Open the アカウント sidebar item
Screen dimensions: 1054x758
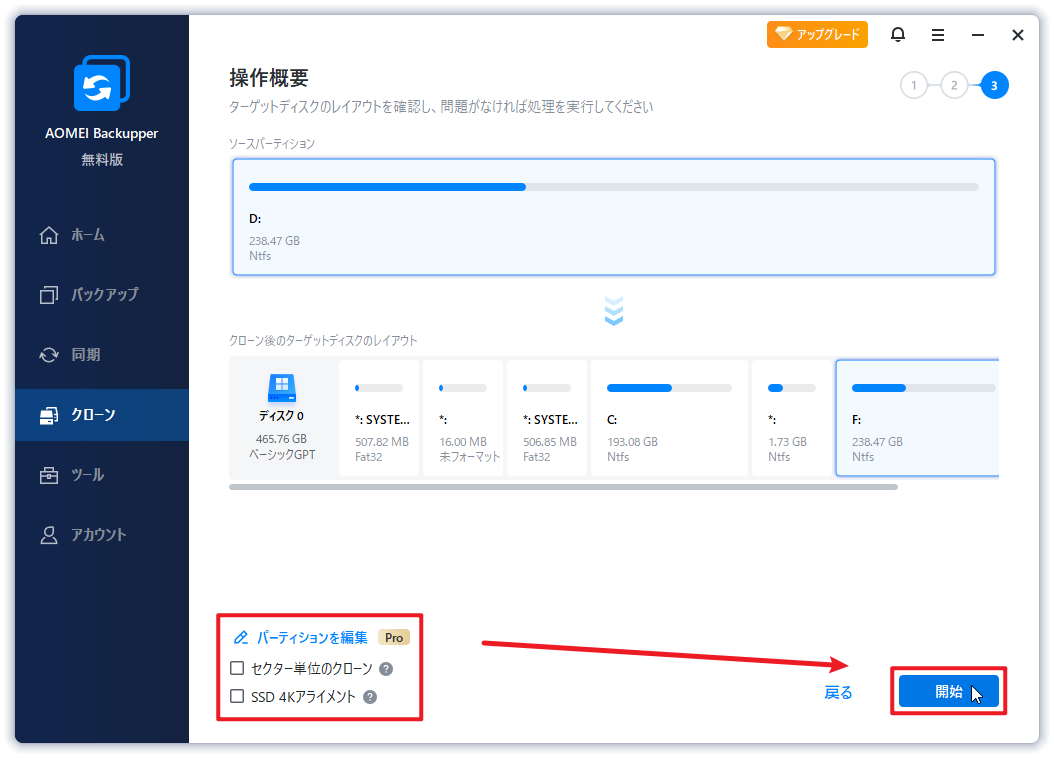pyautogui.click(x=98, y=535)
